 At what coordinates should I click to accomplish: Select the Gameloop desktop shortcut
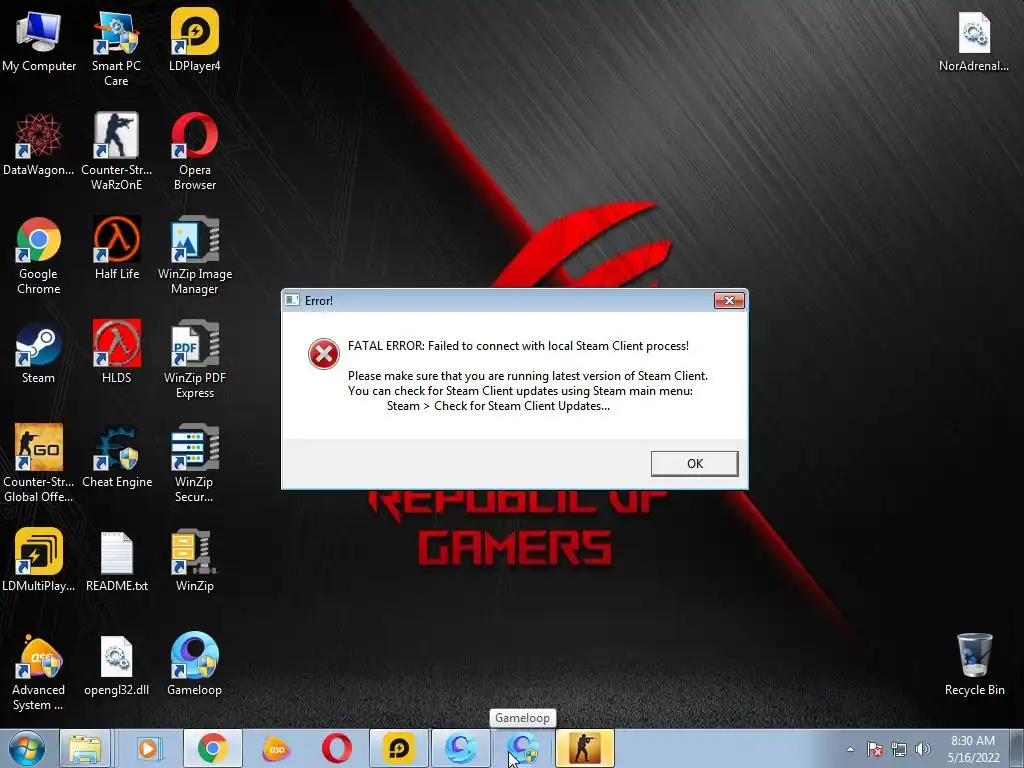tap(195, 664)
